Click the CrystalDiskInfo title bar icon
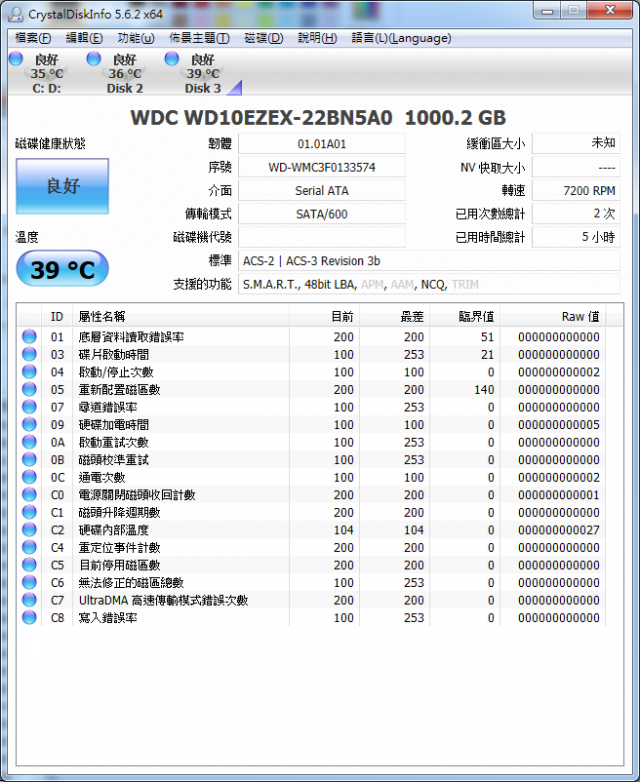 coord(16,14)
